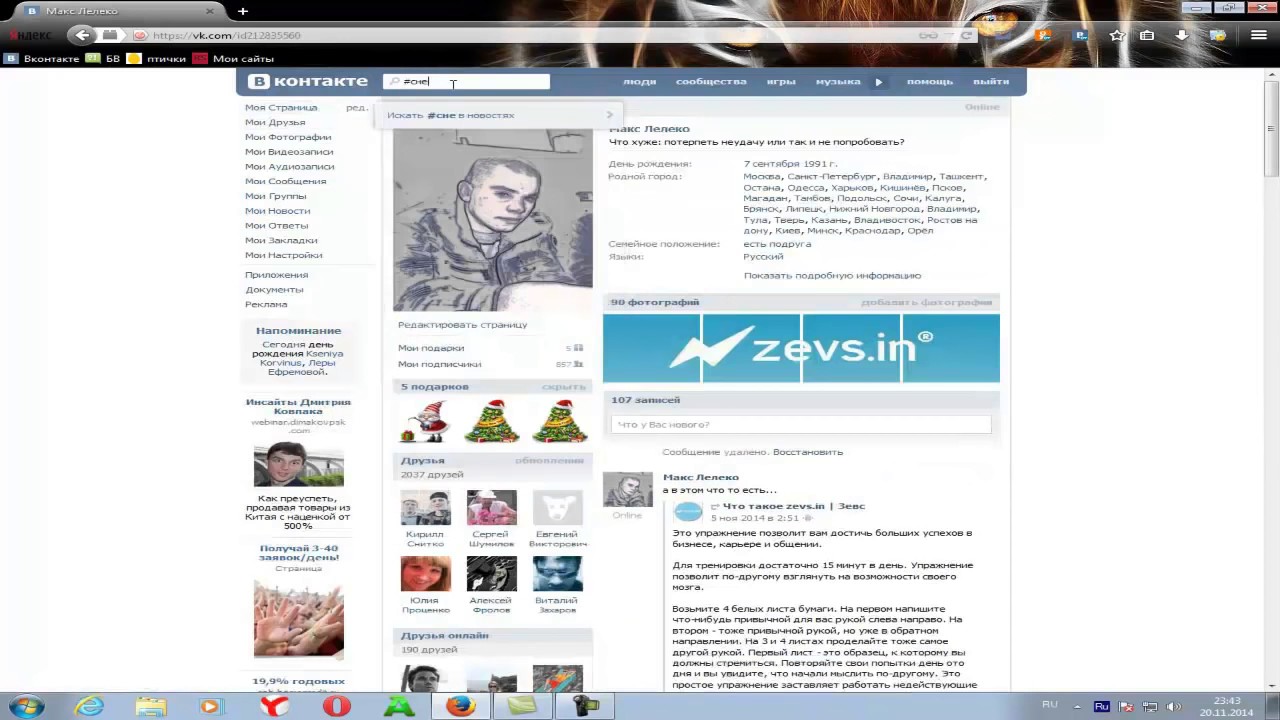Open музыка in VK header
Screen dimensions: 1280x720
838,81
